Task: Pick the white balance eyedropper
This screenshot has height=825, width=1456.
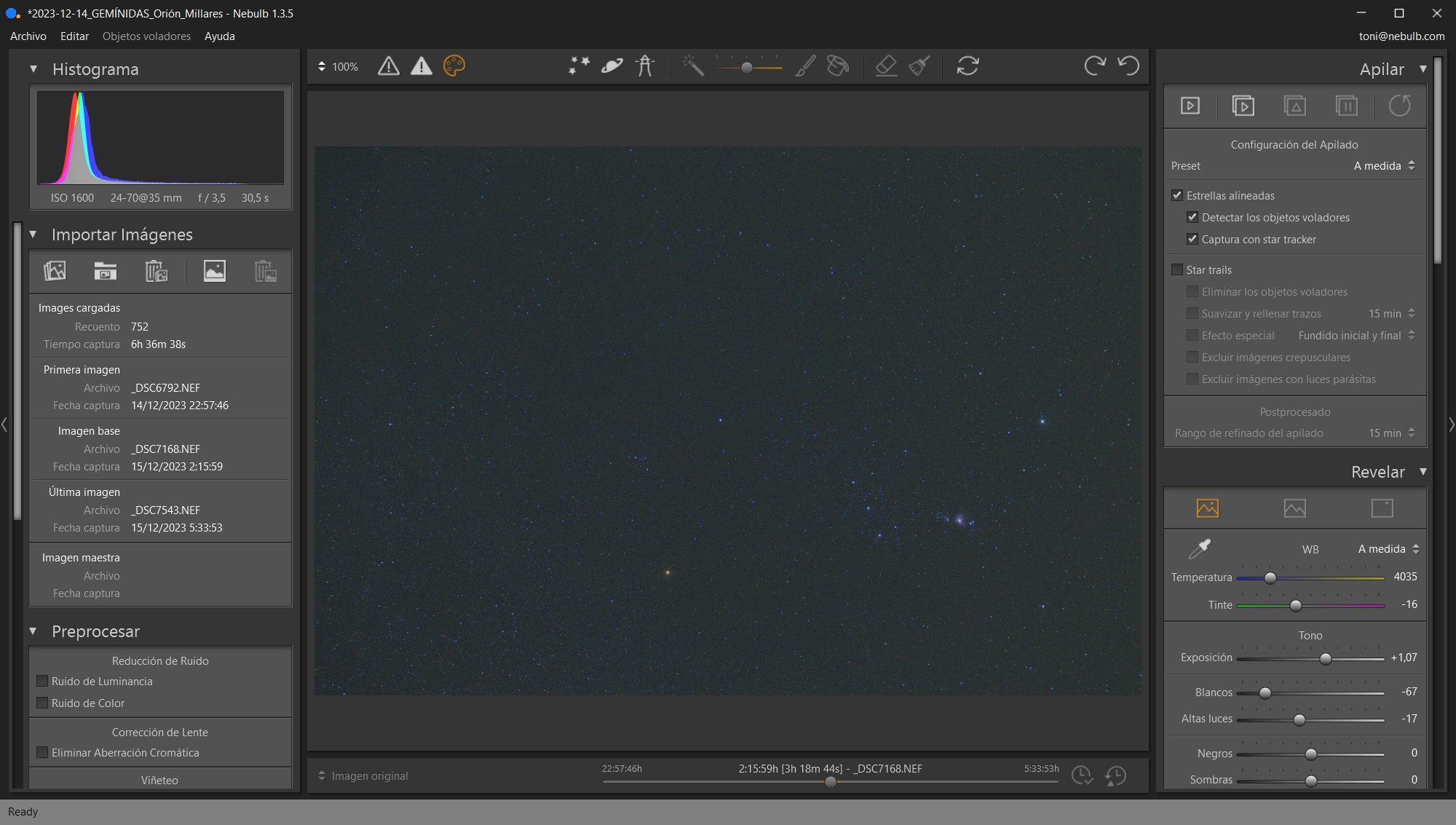Action: click(1199, 549)
